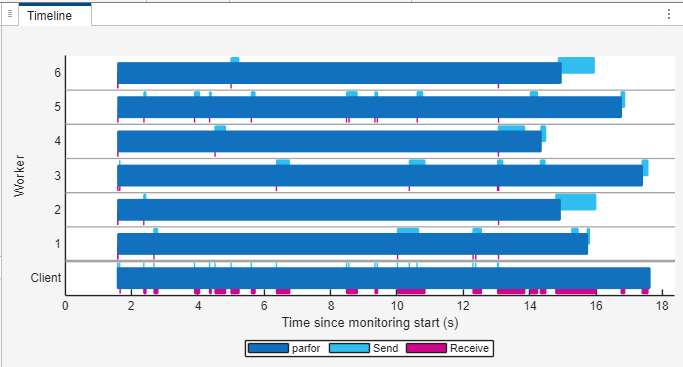Select the Client parfor bar
Image resolution: width=683 pixels, height=367 pixels.
coord(384,278)
